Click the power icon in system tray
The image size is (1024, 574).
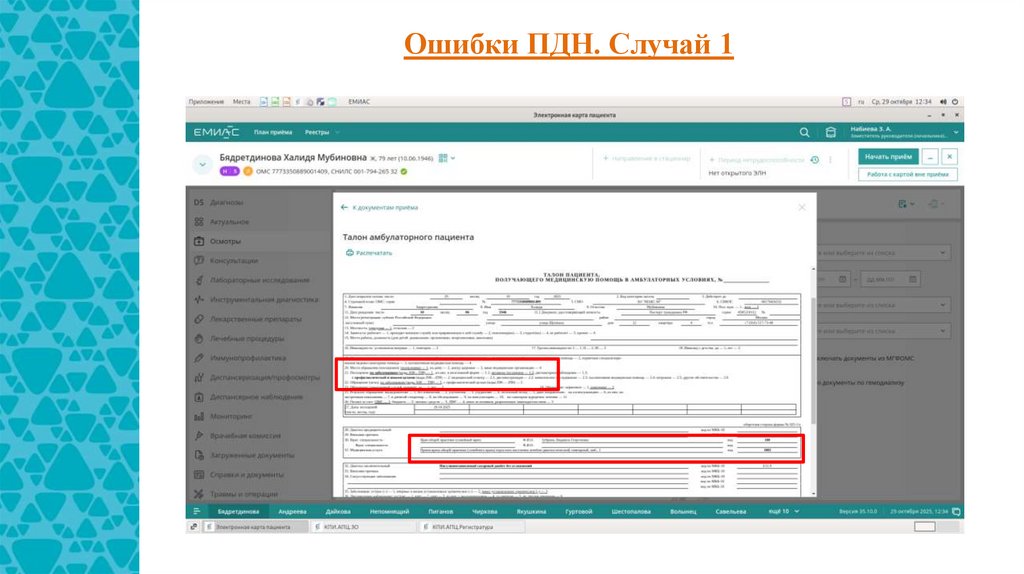pyautogui.click(x=955, y=102)
